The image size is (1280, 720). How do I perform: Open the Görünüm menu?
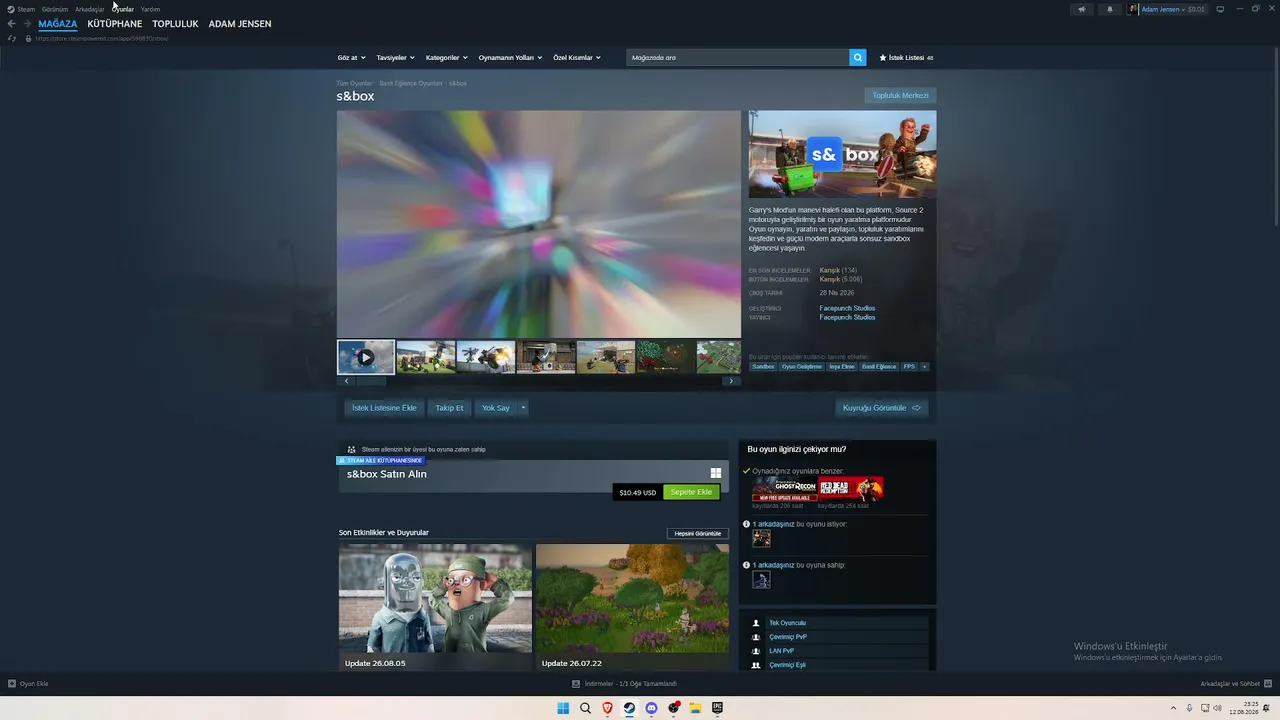[x=55, y=9]
